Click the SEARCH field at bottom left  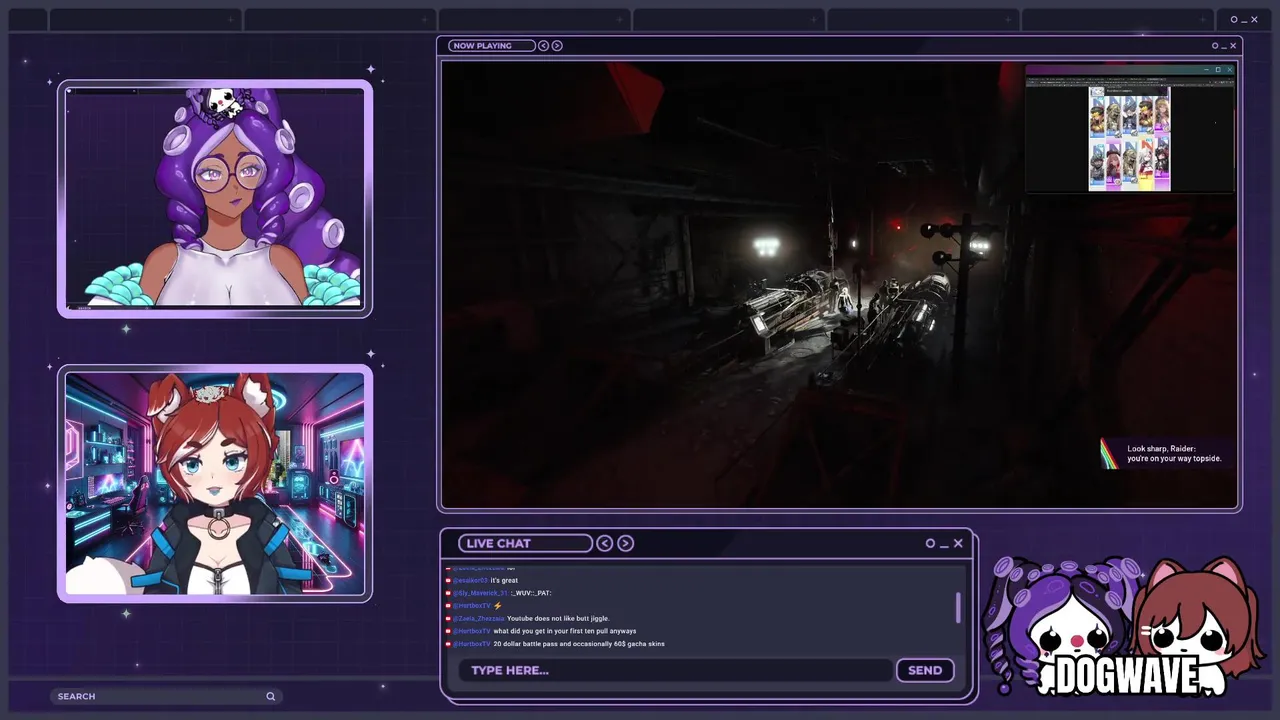point(165,696)
